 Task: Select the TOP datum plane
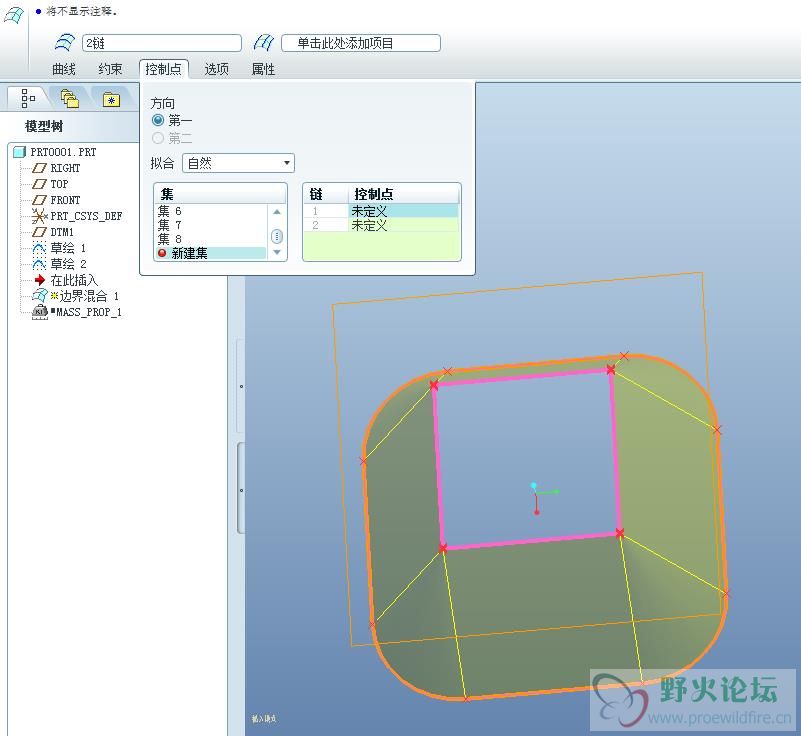(x=59, y=184)
